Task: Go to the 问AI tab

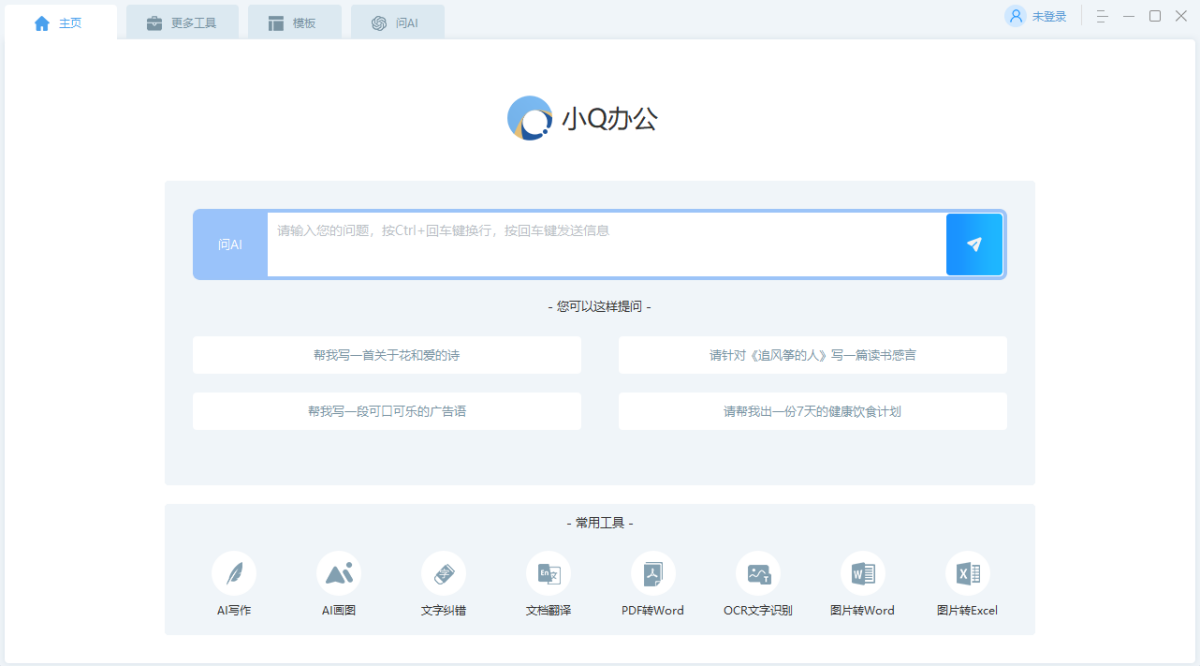Action: tap(396, 23)
